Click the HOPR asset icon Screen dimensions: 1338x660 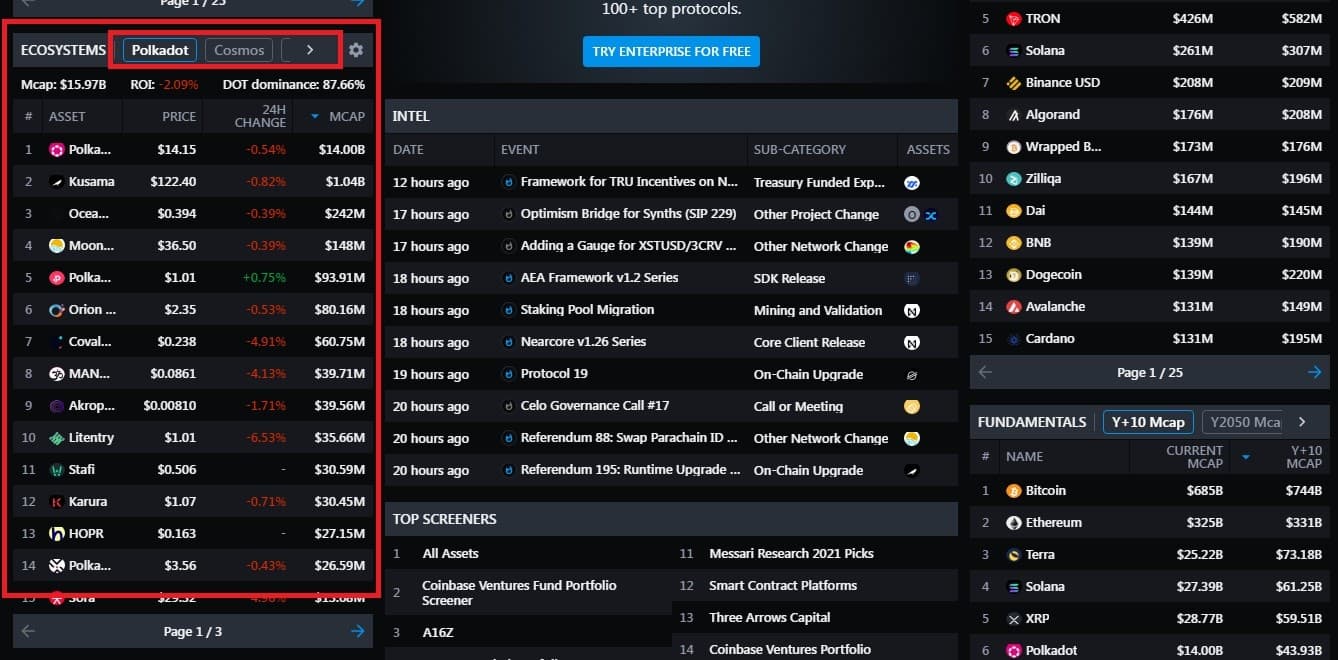pyautogui.click(x=57, y=534)
